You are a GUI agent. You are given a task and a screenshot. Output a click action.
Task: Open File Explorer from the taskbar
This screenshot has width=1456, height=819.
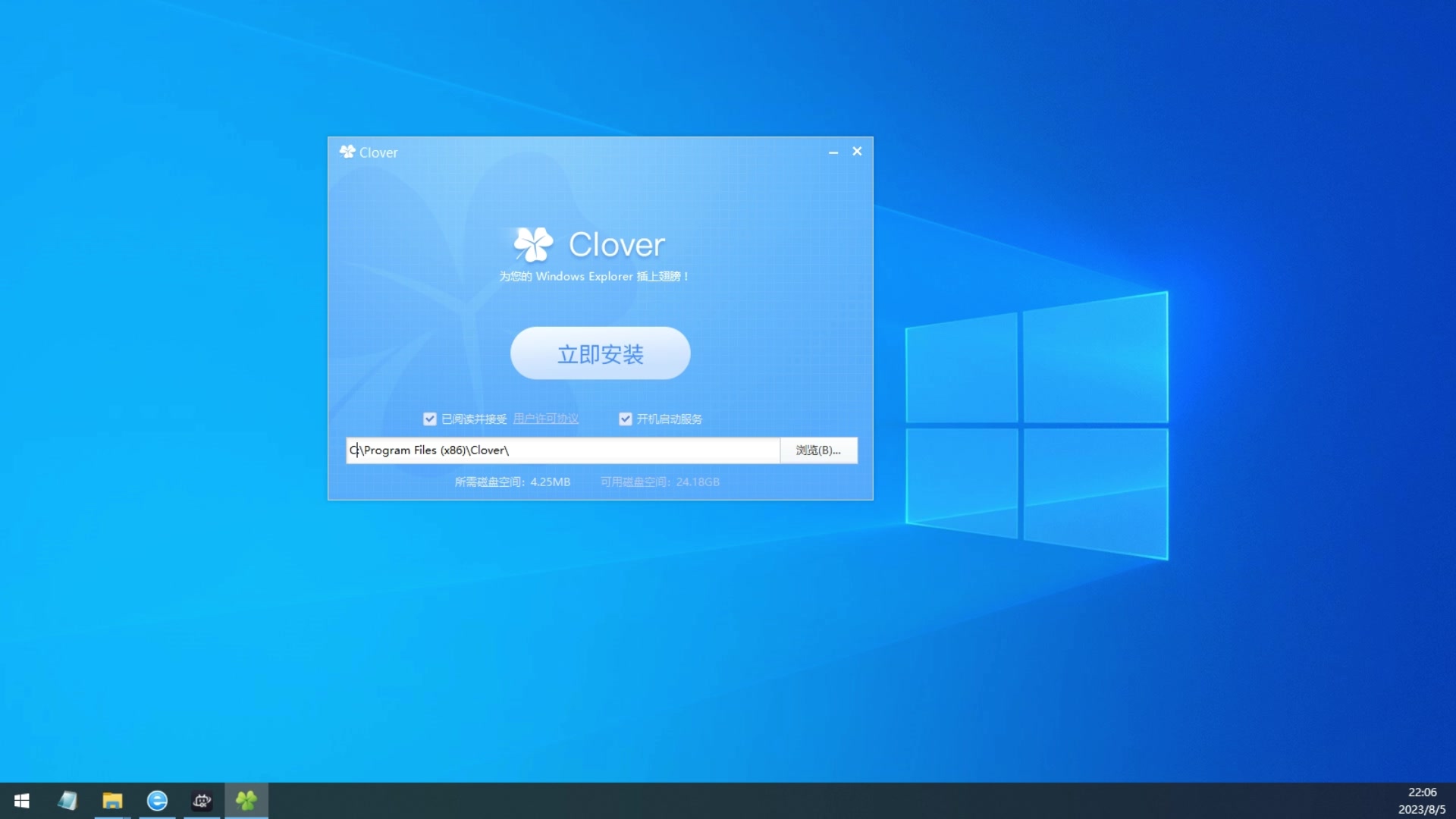[x=112, y=801]
